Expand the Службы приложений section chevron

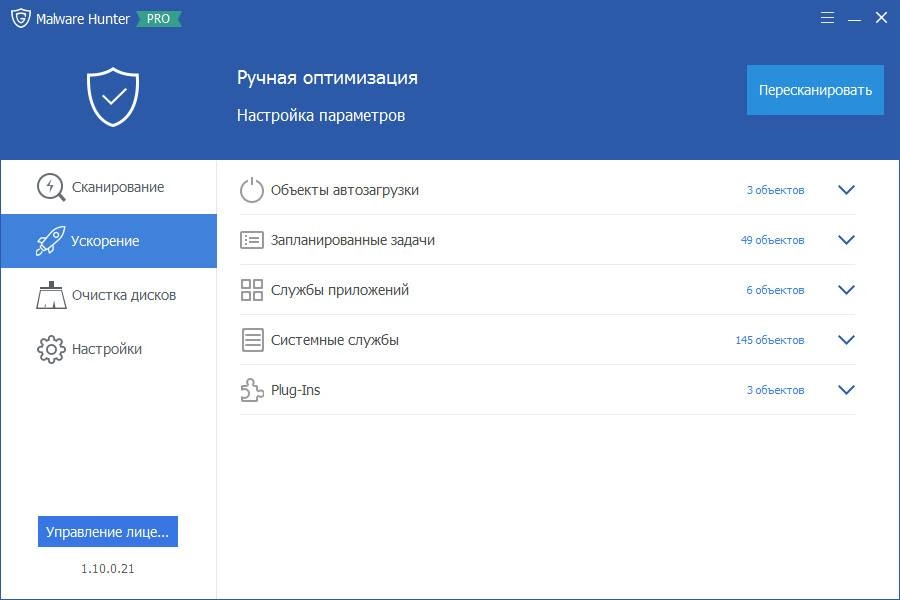pos(846,290)
